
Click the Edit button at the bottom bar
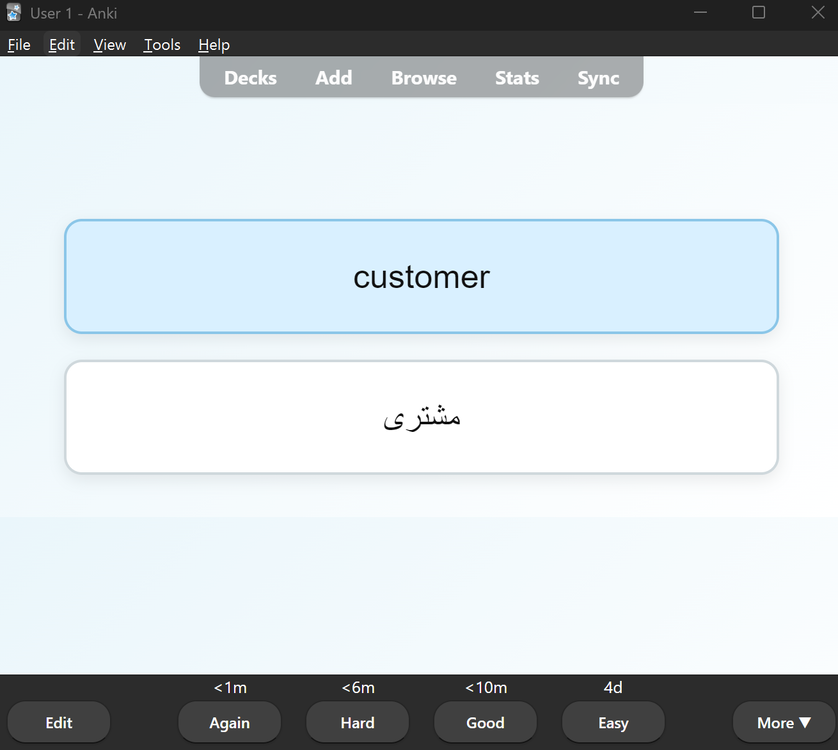click(x=59, y=723)
